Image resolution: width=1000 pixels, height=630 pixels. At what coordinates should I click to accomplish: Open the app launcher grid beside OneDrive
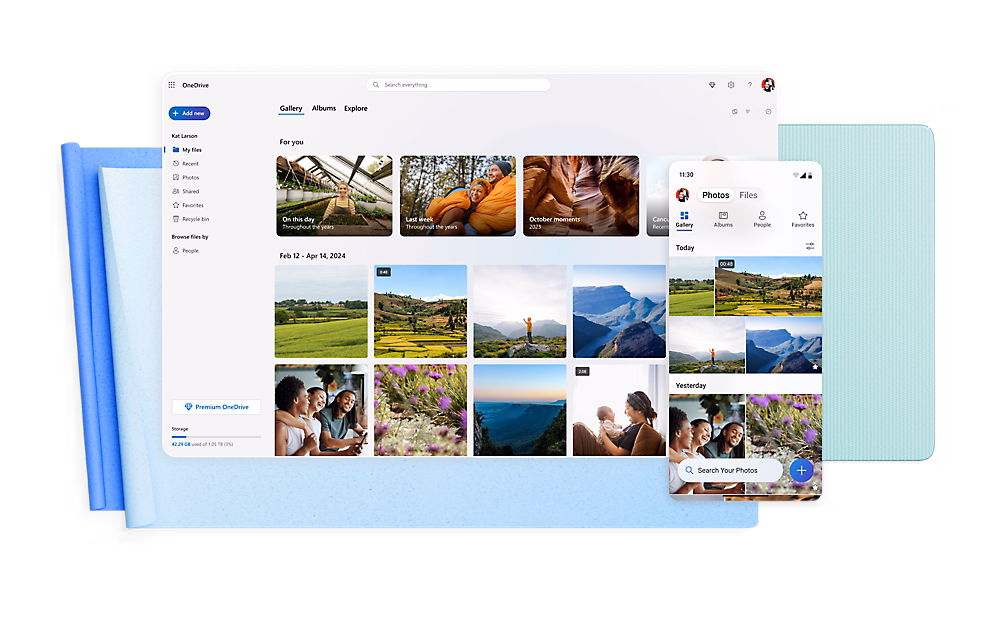[x=172, y=85]
